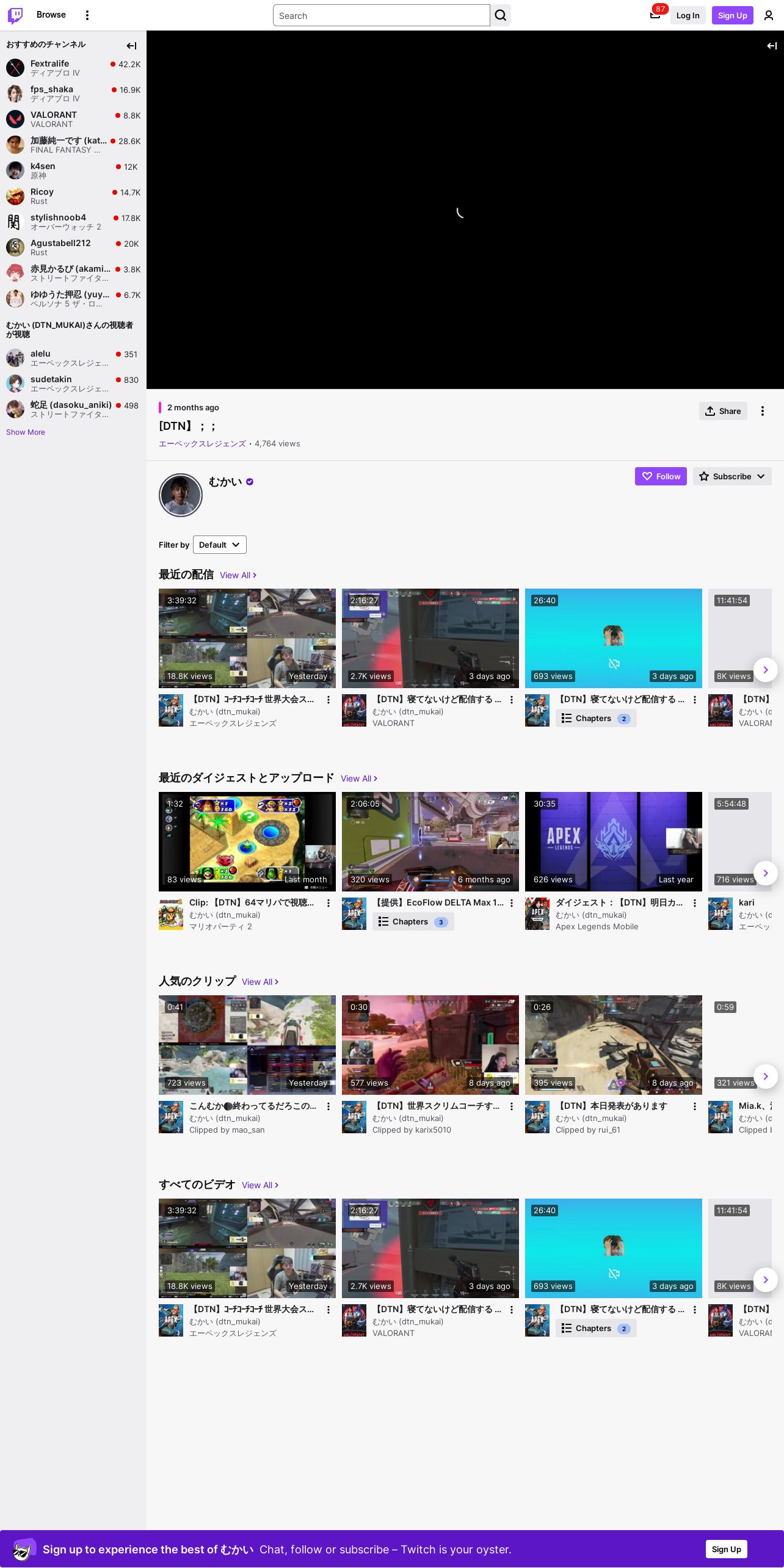Click Sign Up in the bottom banner
The image size is (784, 1568).
pos(727,1549)
